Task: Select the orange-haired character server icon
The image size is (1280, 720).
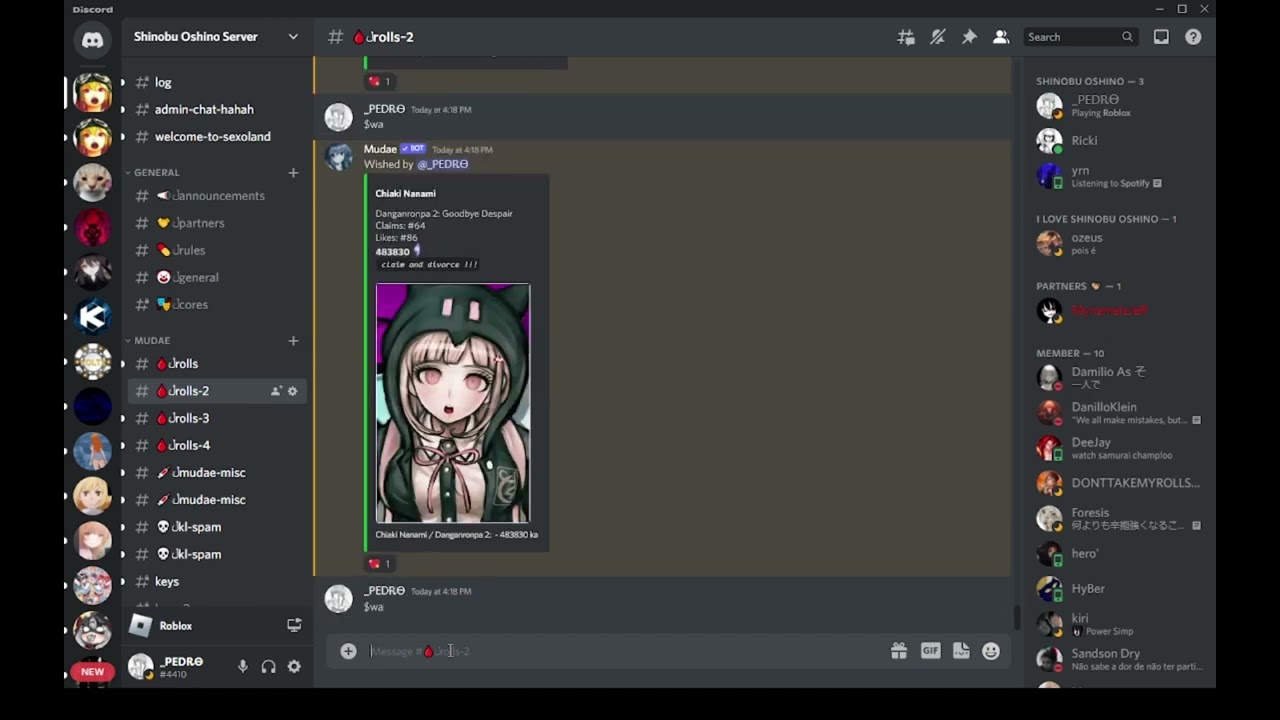Action: coord(92,451)
